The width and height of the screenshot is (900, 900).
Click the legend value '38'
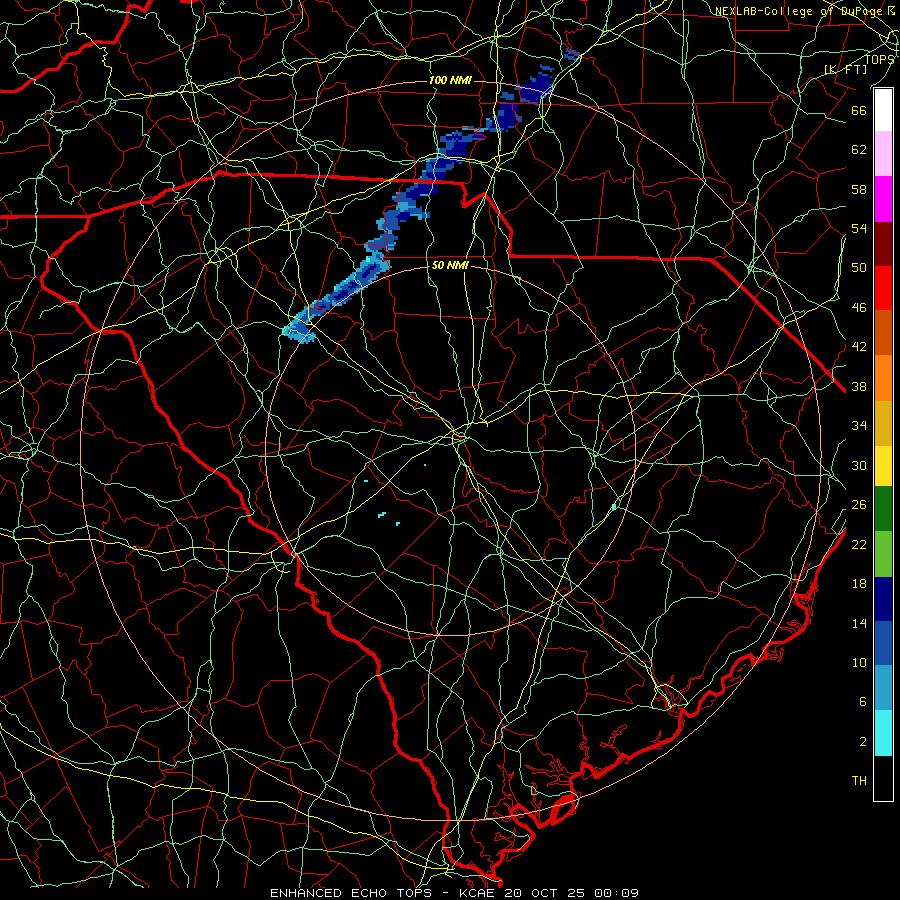[x=859, y=387]
